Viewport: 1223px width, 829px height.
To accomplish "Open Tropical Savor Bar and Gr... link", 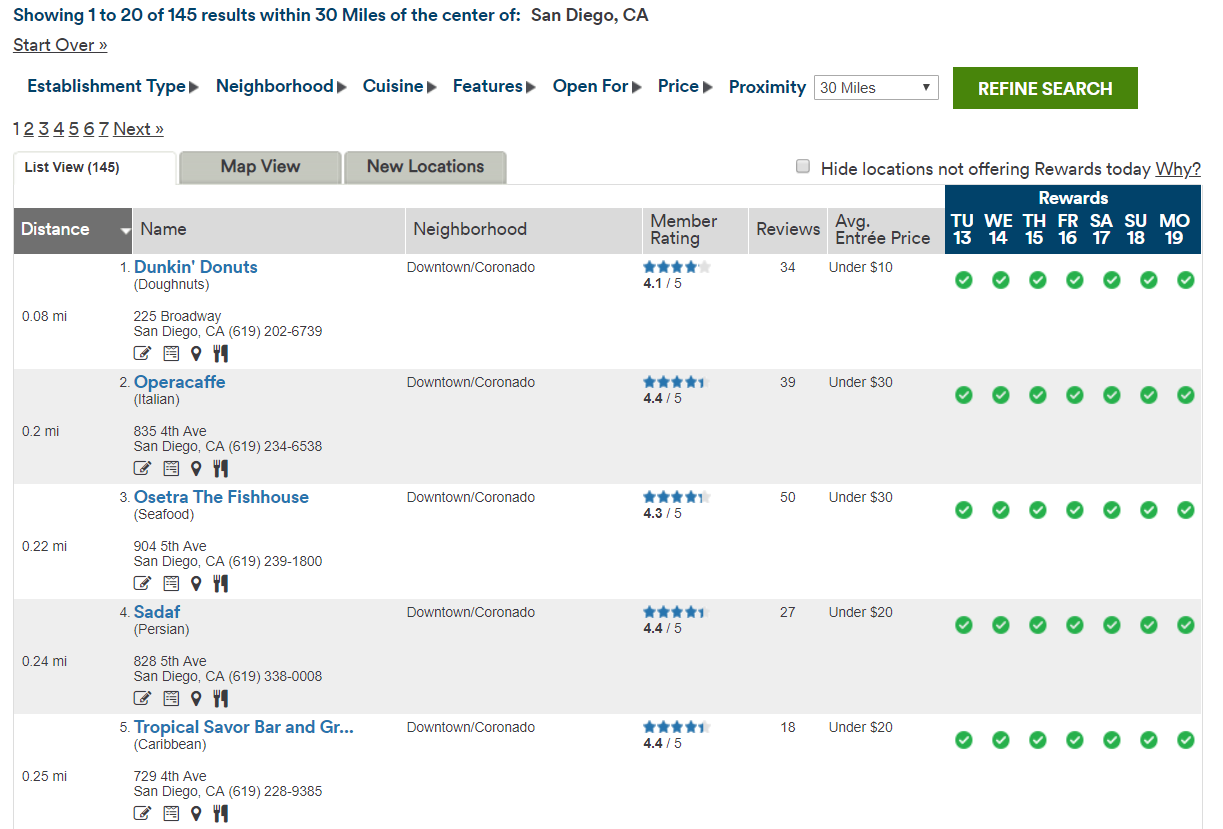I will point(244,727).
